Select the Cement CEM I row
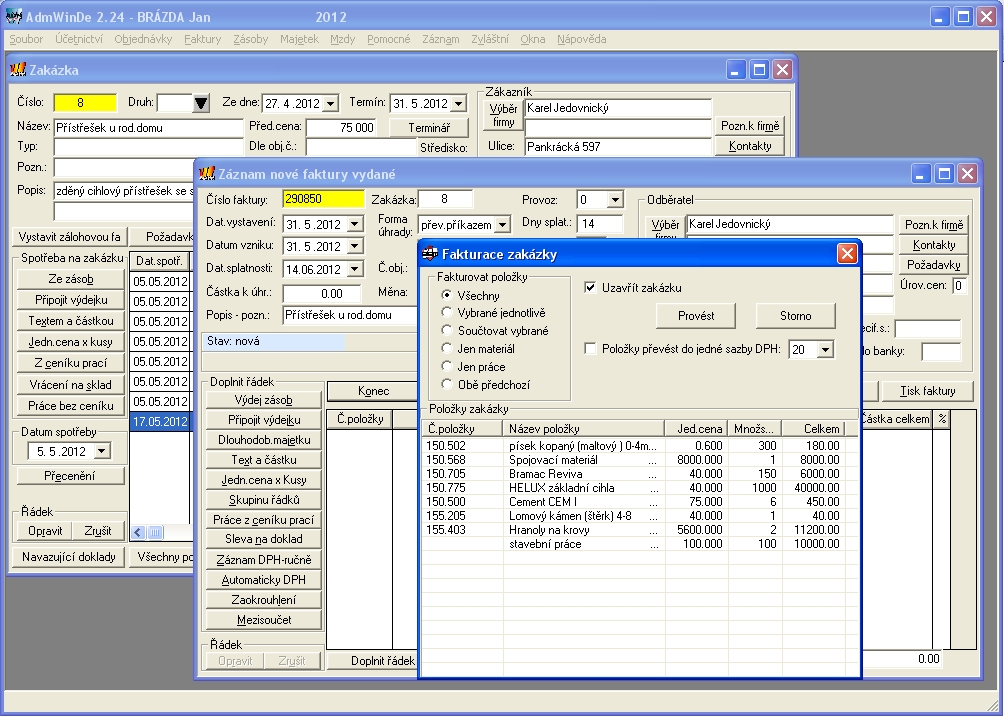This screenshot has height=717, width=1004. coord(633,502)
